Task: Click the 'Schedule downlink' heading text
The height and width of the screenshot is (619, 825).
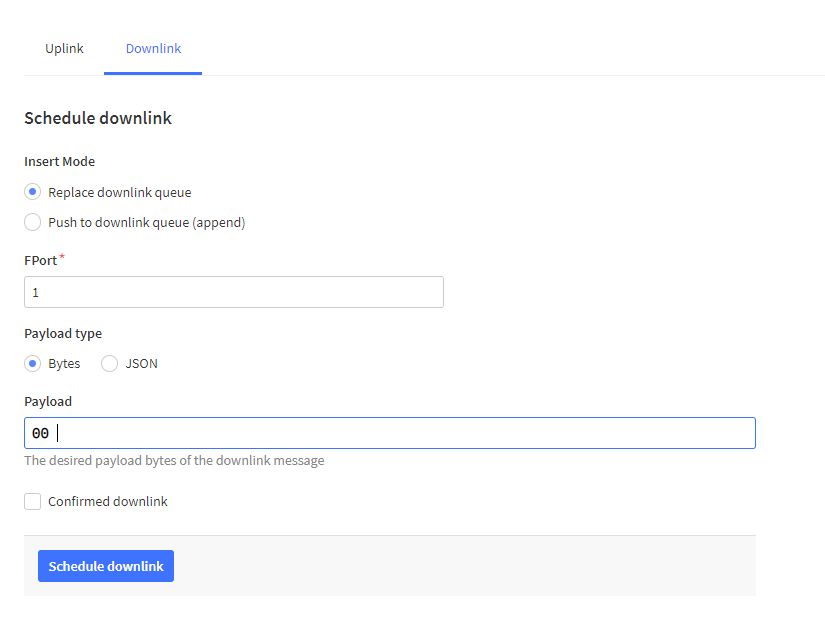Action: coord(98,118)
